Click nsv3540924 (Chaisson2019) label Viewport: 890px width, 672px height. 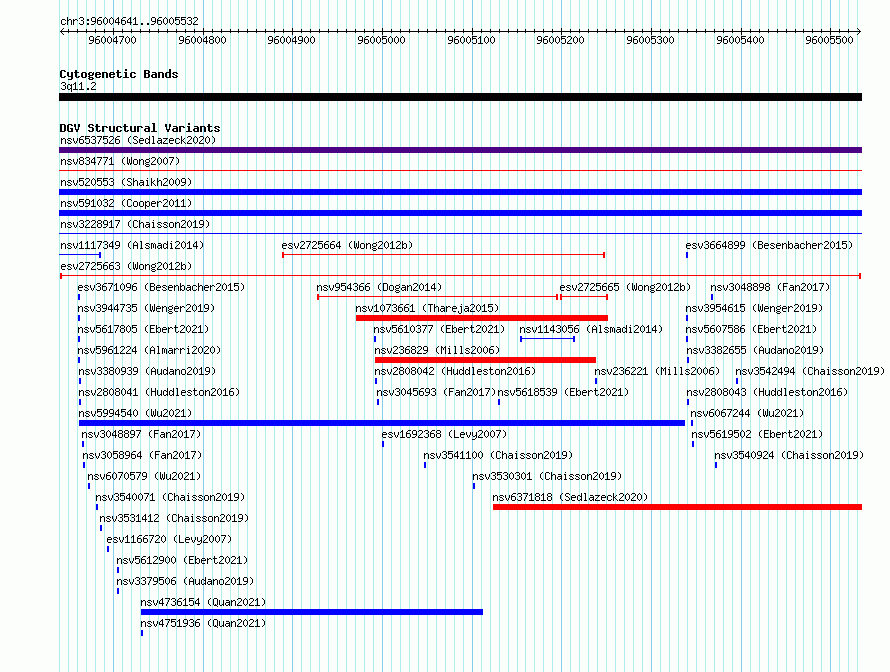790,455
